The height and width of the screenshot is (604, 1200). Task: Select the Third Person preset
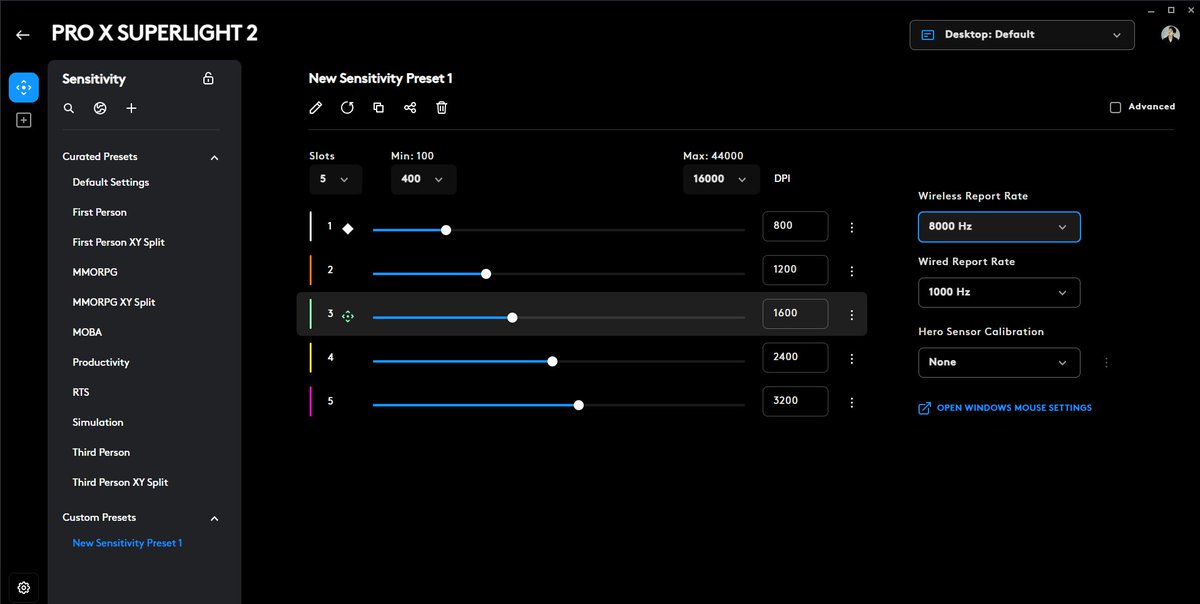click(101, 453)
